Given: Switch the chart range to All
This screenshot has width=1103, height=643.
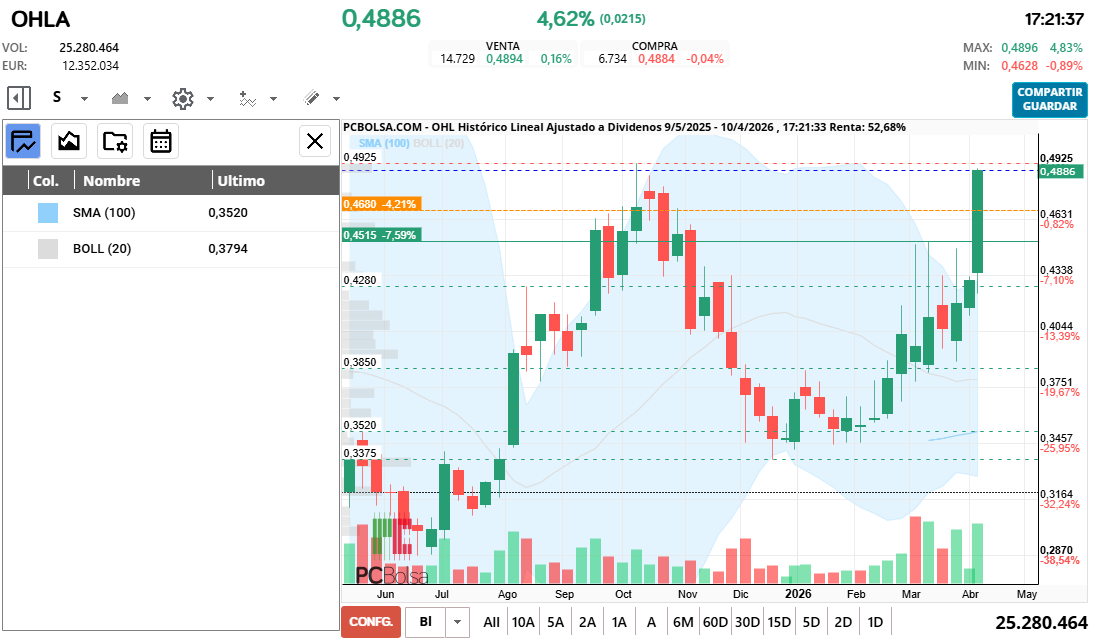Looking at the screenshot, I should (x=491, y=622).
